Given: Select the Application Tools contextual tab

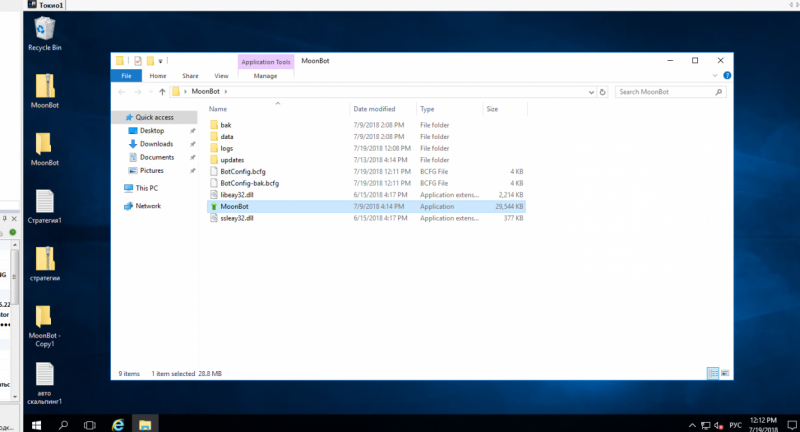Looking at the screenshot, I should (x=266, y=62).
